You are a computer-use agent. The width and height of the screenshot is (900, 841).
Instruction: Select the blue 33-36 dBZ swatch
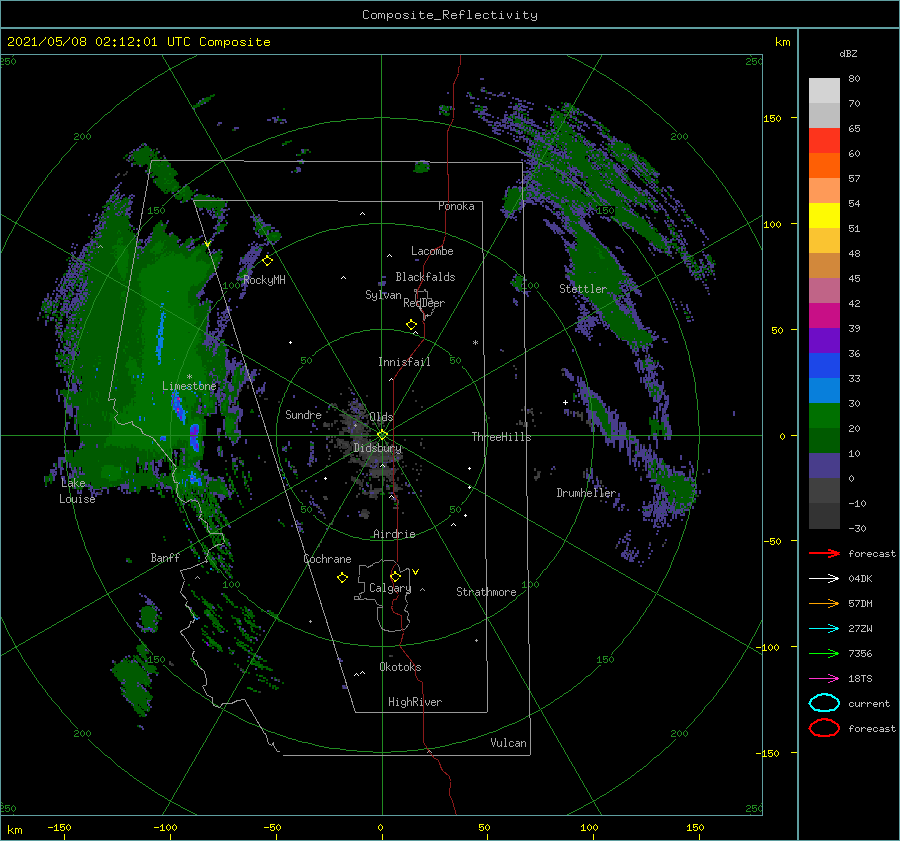[x=824, y=366]
